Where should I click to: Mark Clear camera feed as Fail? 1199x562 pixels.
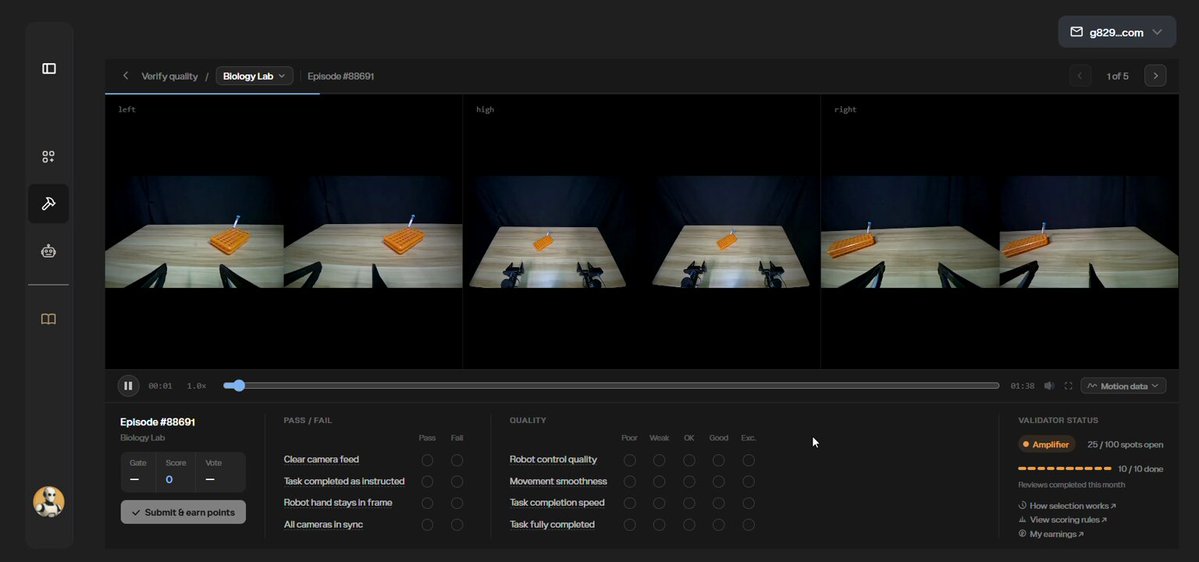[457, 460]
